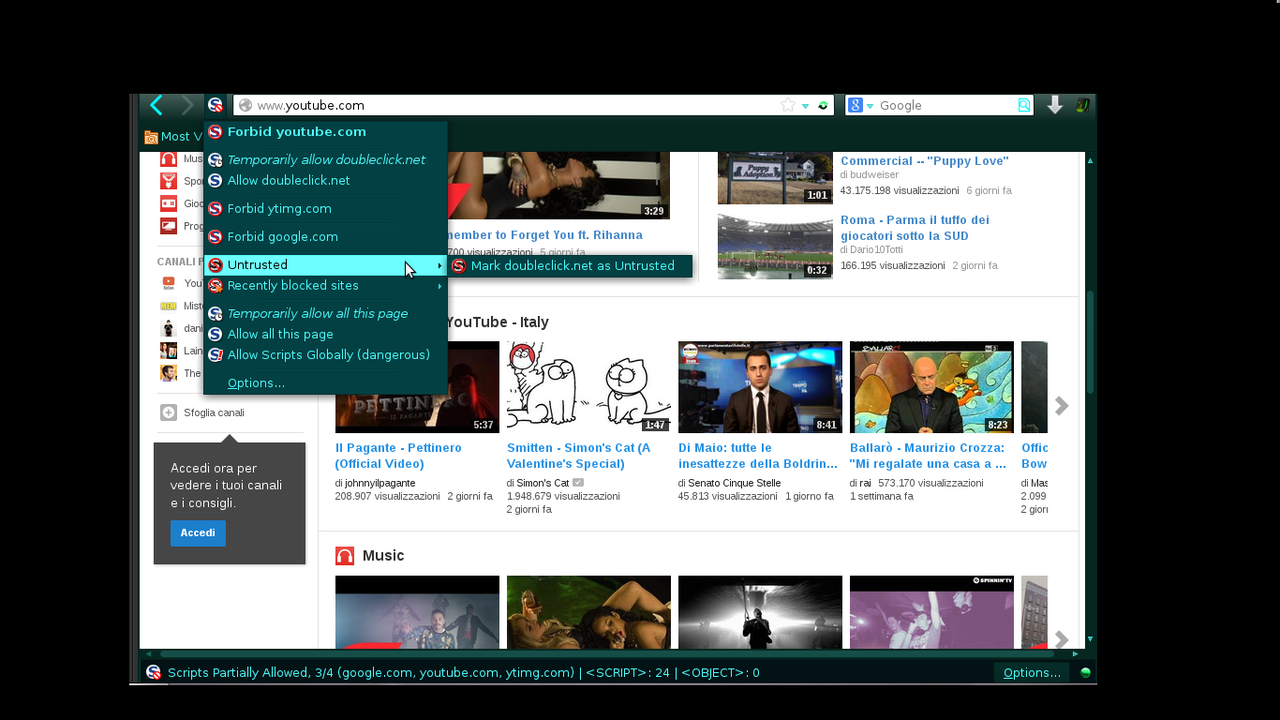Run the search with the magnifier icon
Image resolution: width=1280 pixels, height=720 pixels.
tap(1024, 105)
